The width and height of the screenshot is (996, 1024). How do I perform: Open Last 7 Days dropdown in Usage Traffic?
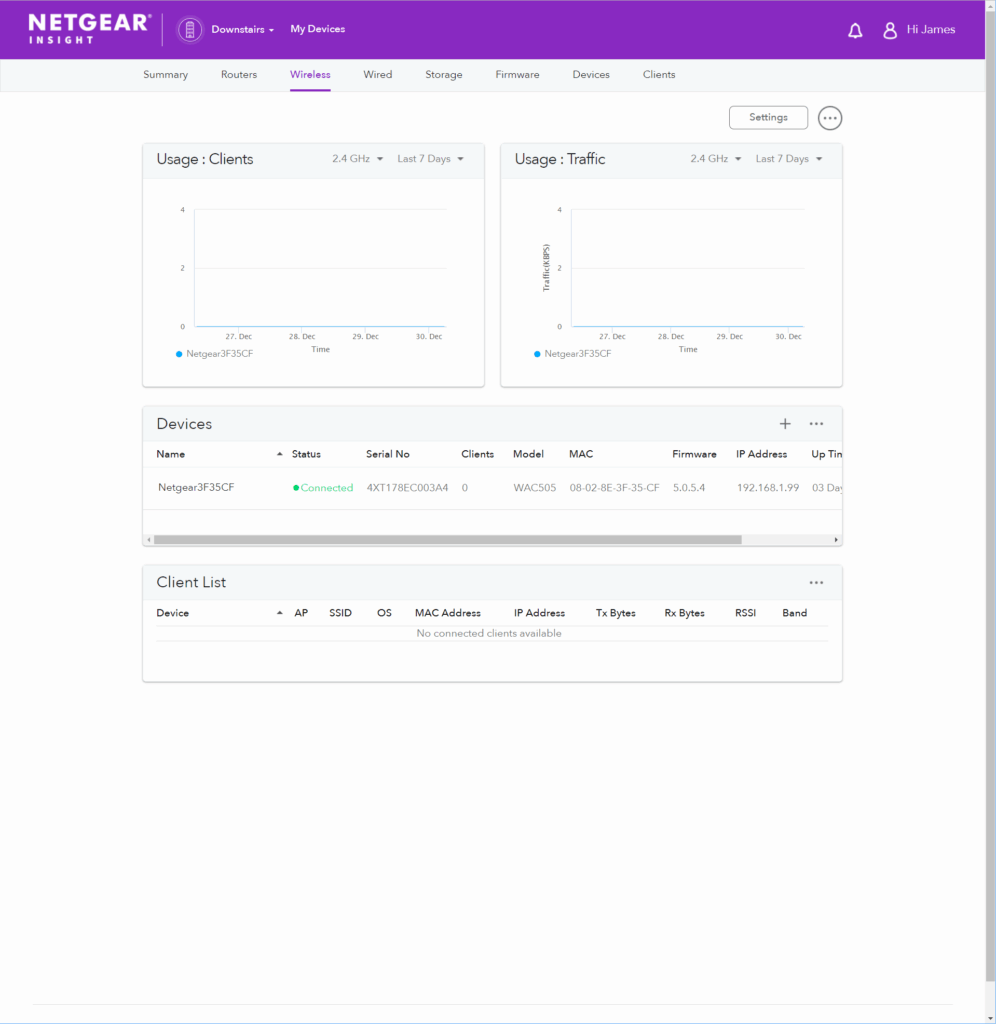[788, 159]
